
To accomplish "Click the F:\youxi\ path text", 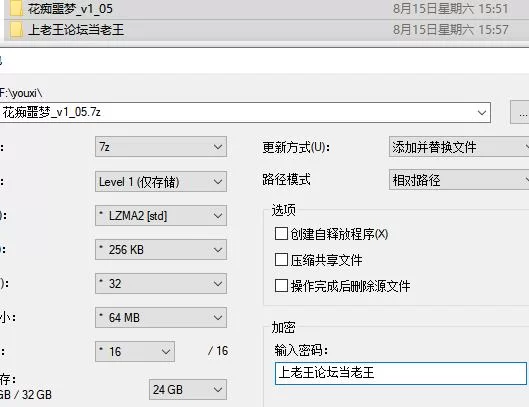I will tap(21, 93).
